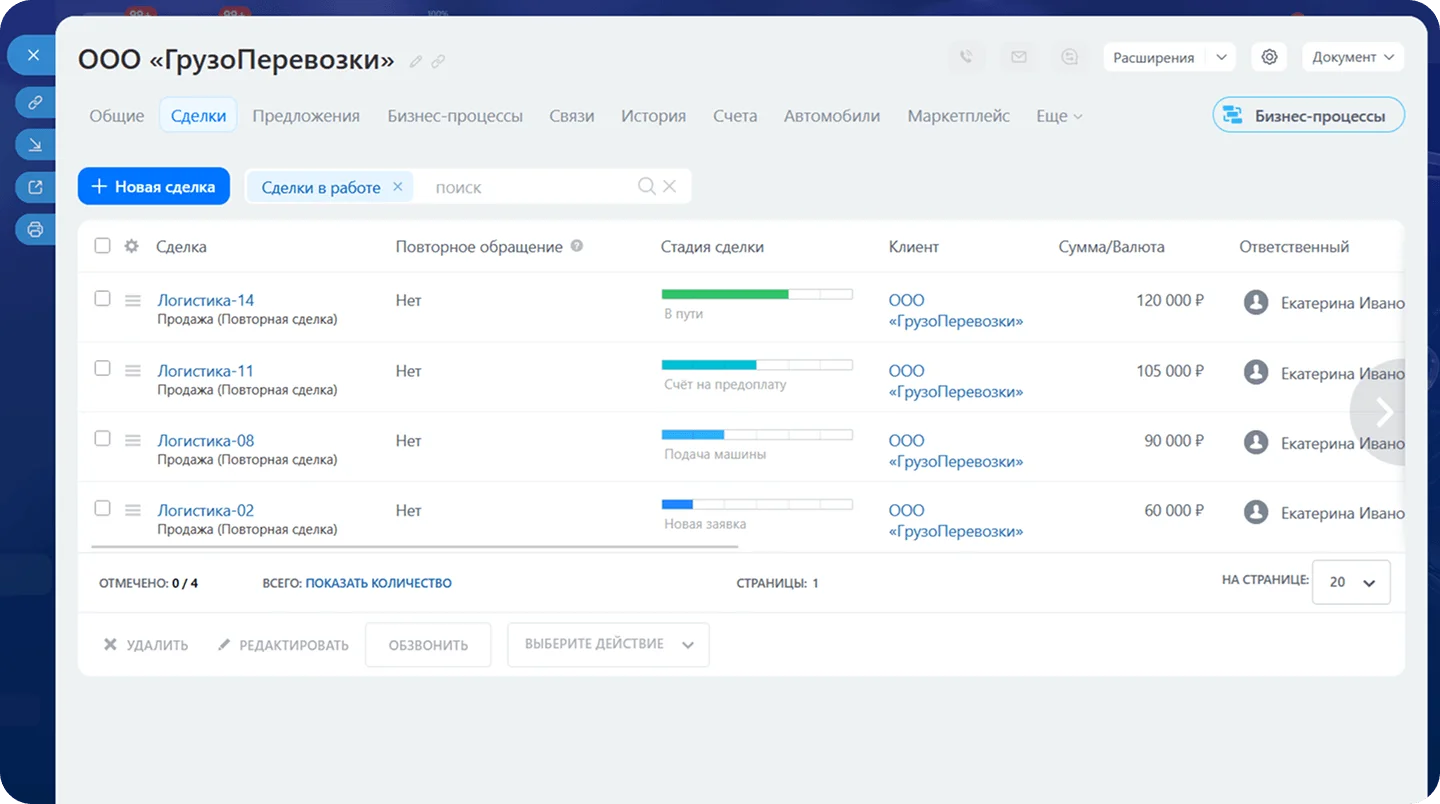Click the phone call icon in header
1440x804 pixels.
click(966, 57)
